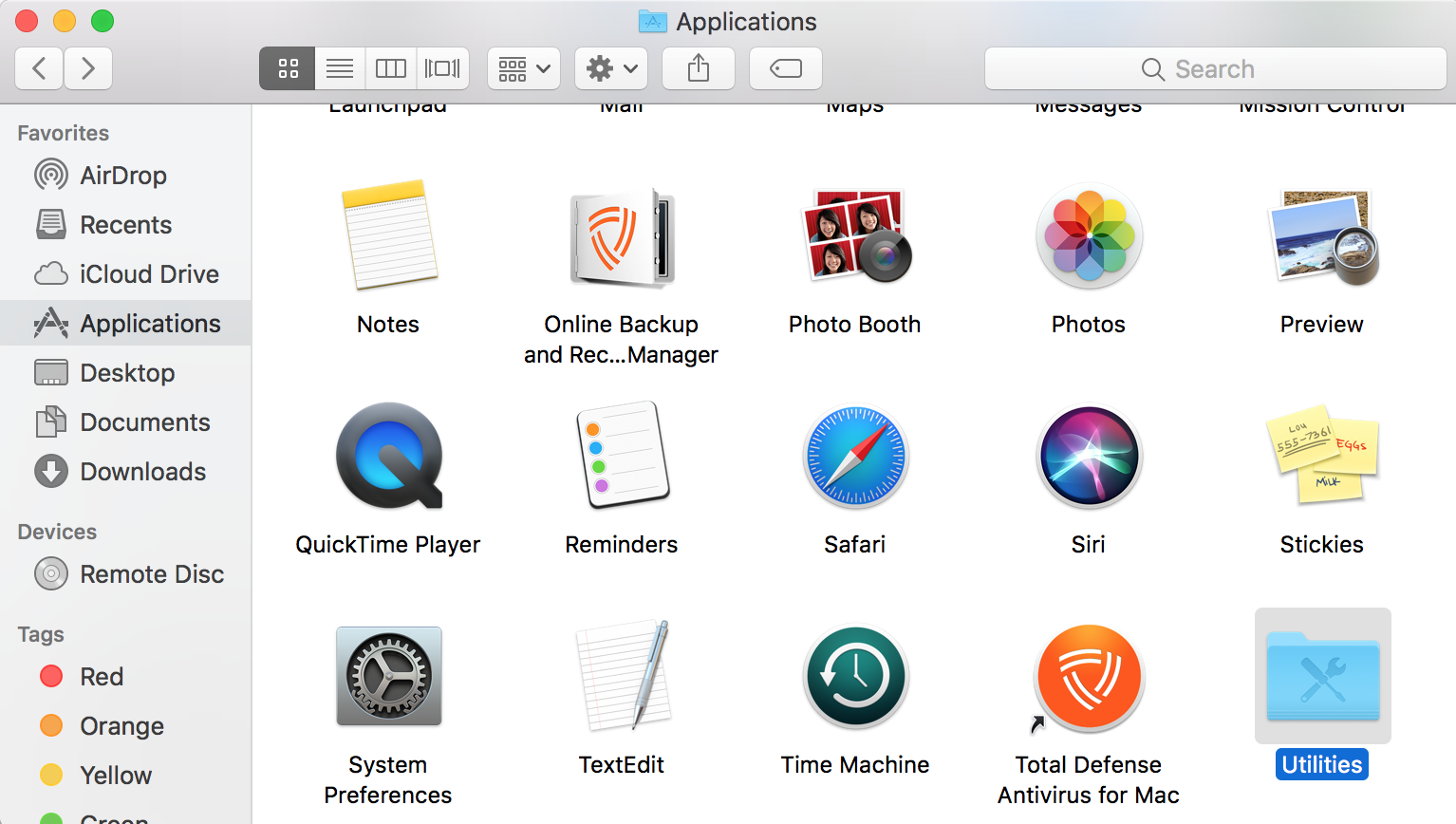Open the Notes app icon

pyautogui.click(x=388, y=235)
